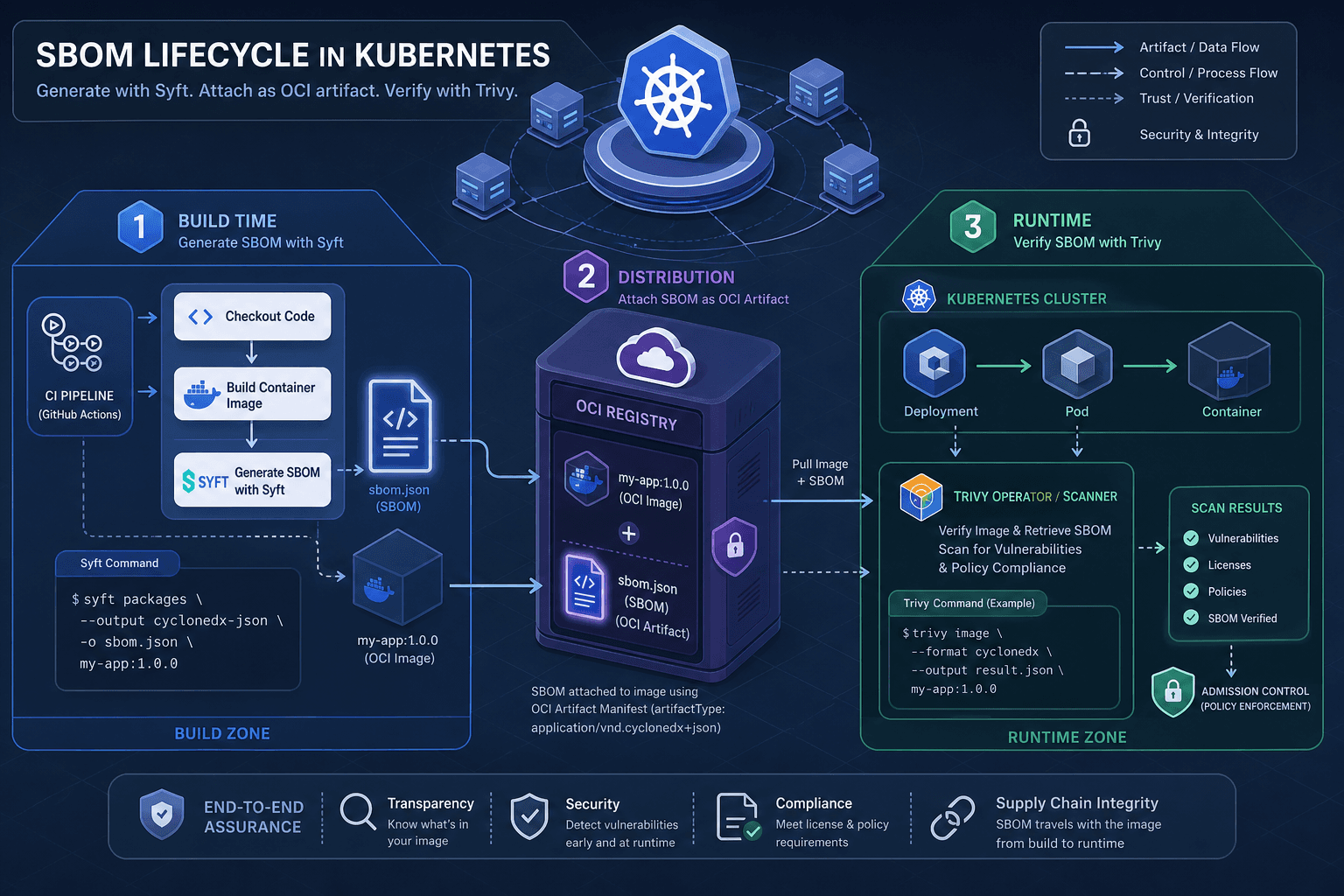The image size is (1344, 896).
Task: Click the Syft logo in Generate SBOM step
Action: click(205, 480)
